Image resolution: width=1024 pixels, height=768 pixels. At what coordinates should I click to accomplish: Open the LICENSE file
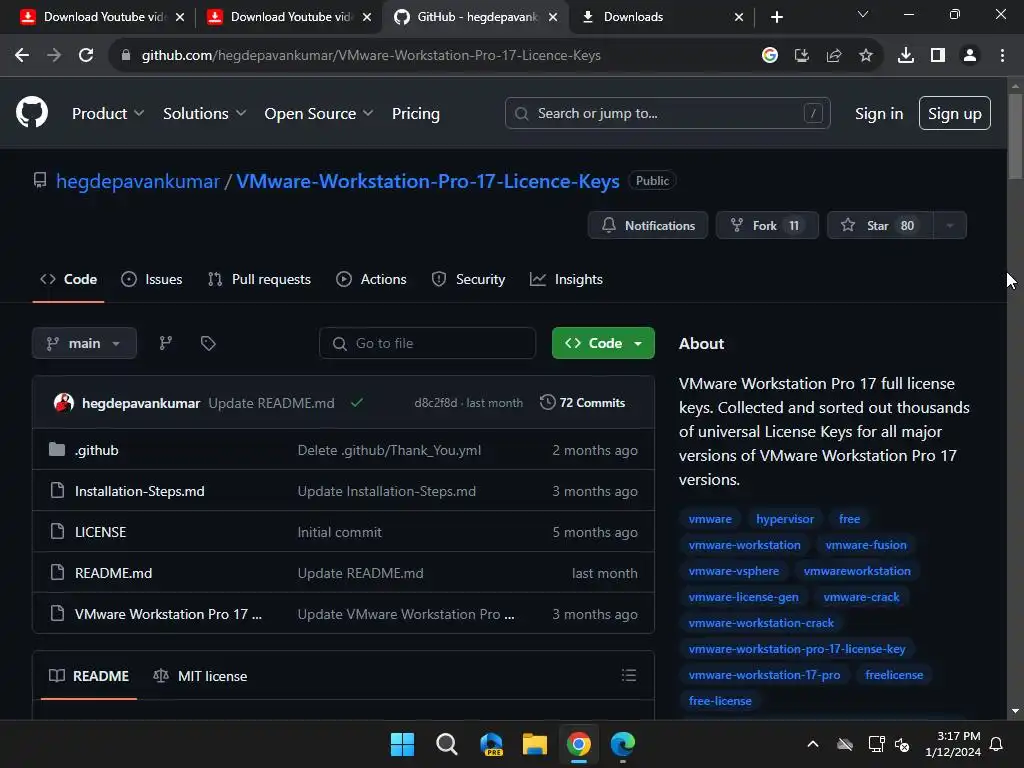pos(101,532)
